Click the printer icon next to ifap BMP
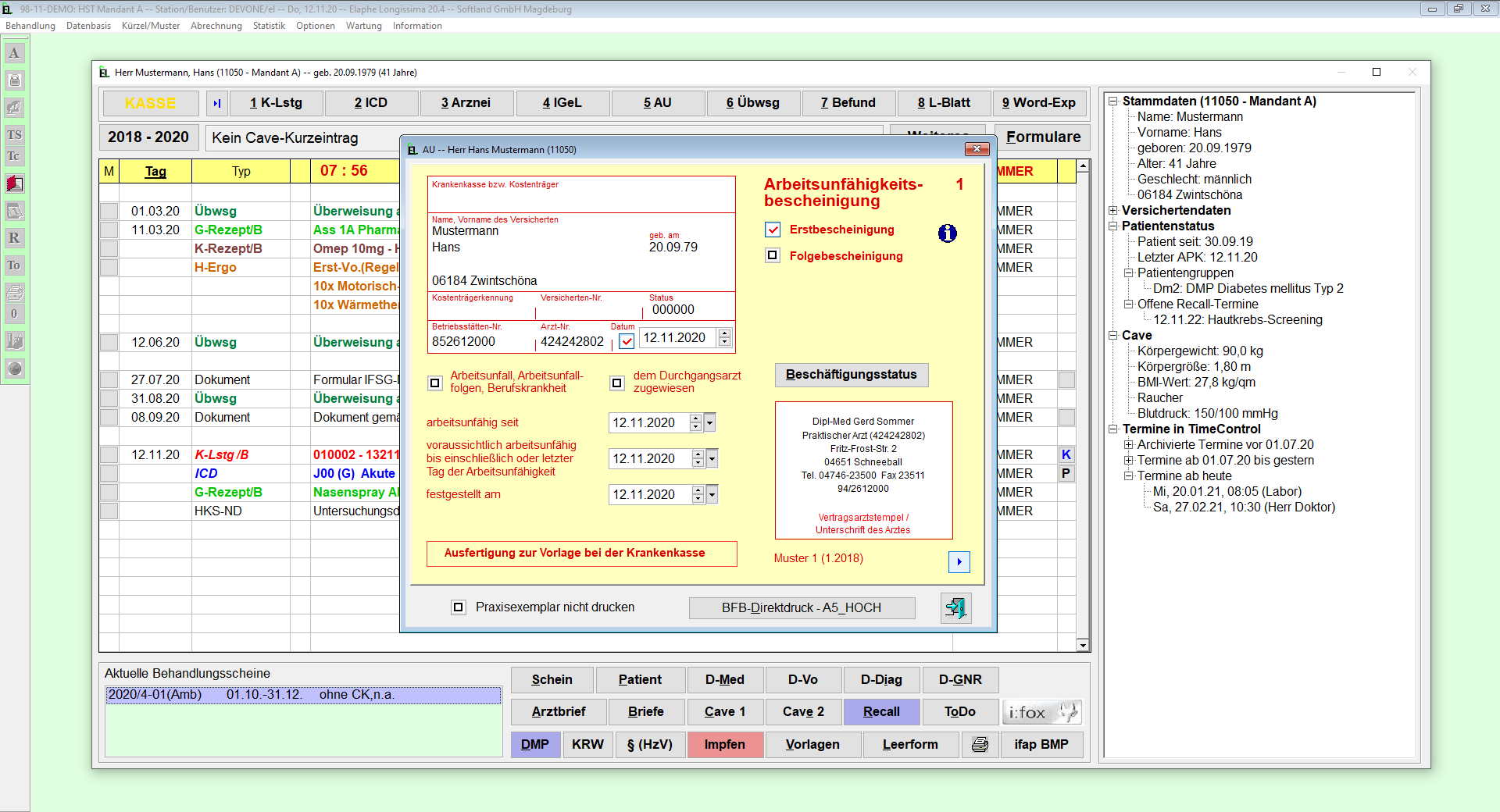 pos(980,744)
